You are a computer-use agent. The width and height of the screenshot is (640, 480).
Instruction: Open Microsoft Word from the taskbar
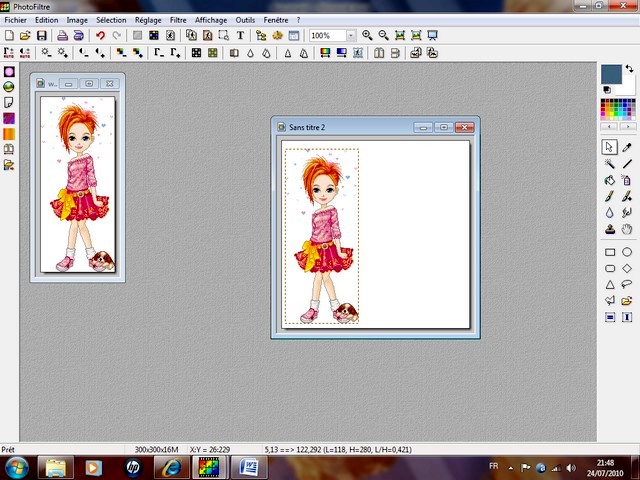point(249,467)
